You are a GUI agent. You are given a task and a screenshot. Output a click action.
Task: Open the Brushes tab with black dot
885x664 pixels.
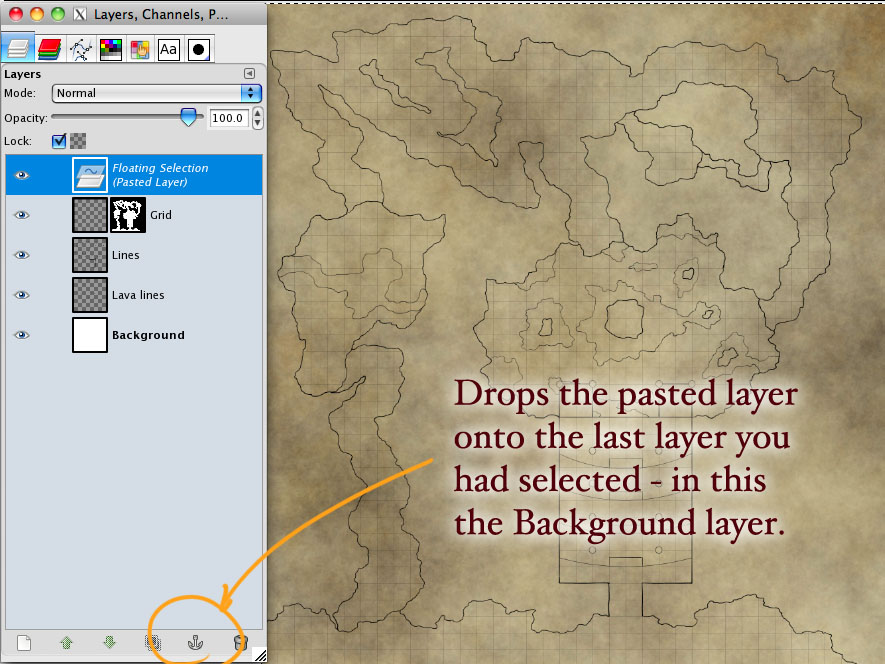click(198, 48)
